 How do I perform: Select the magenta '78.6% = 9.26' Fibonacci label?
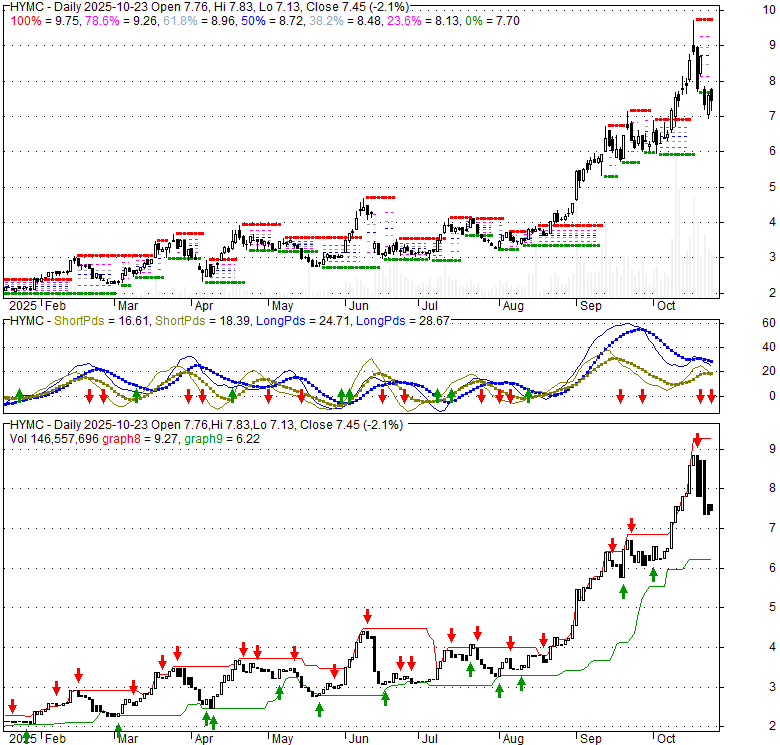click(x=122, y=21)
